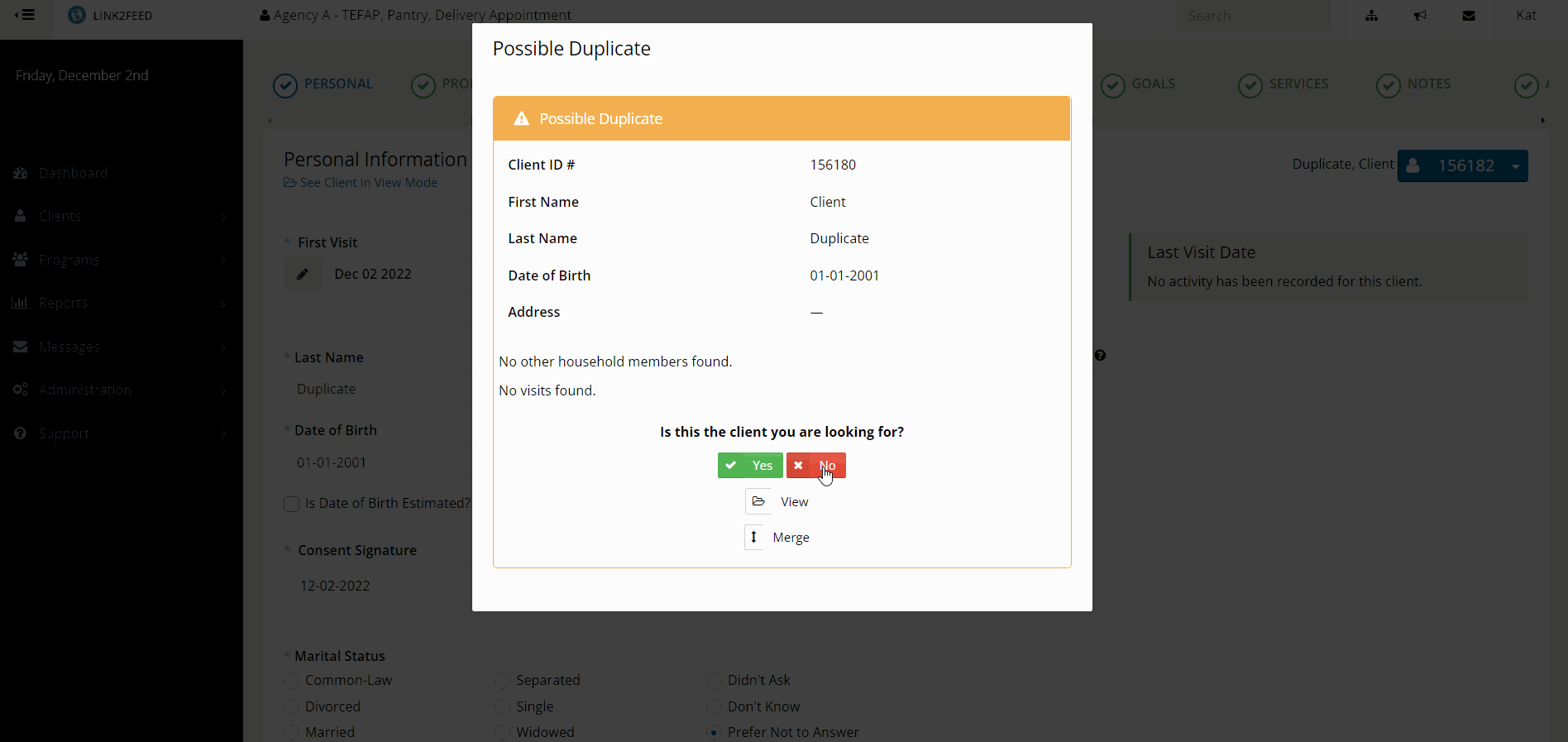This screenshot has height=742, width=1568.
Task: Click the merge arrows icon beside Merge
Action: (753, 537)
